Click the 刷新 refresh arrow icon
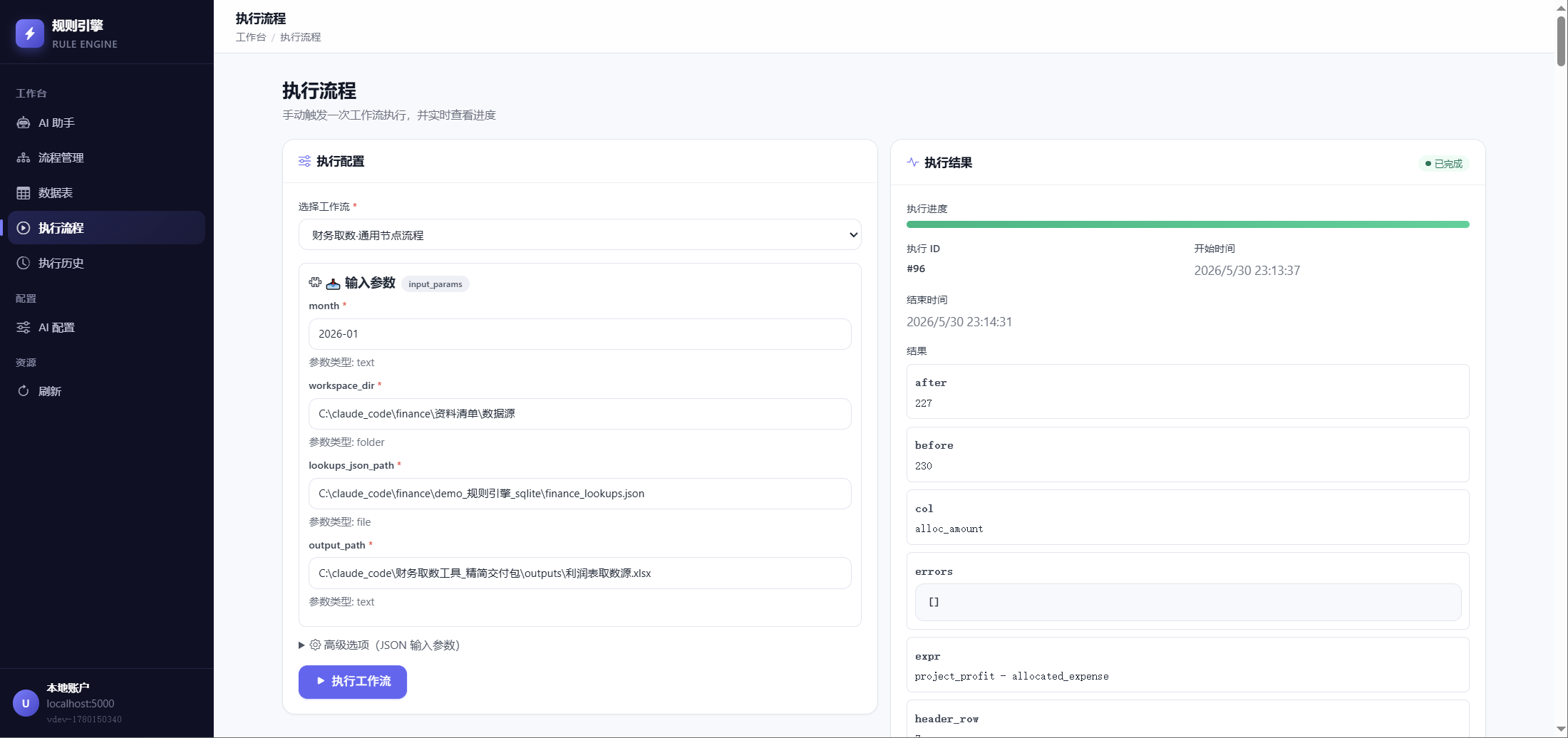 pos(24,391)
